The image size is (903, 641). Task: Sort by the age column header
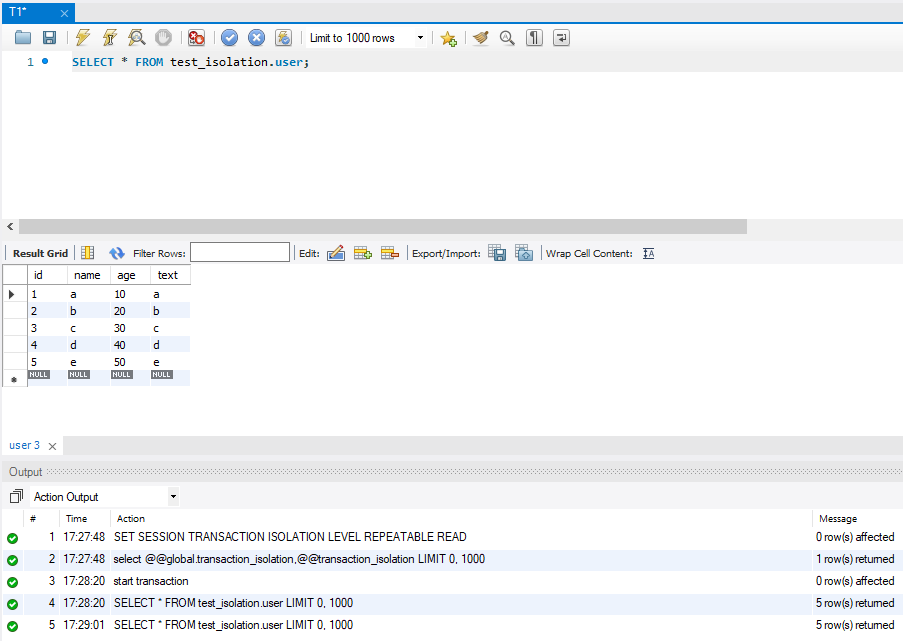130,275
